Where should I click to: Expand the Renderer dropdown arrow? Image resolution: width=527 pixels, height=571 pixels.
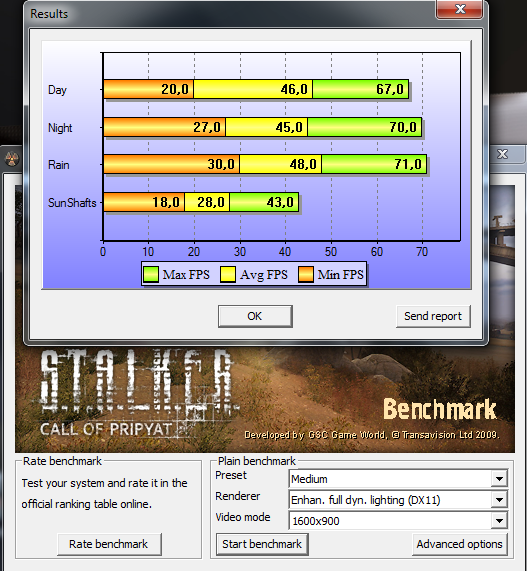pyautogui.click(x=499, y=500)
